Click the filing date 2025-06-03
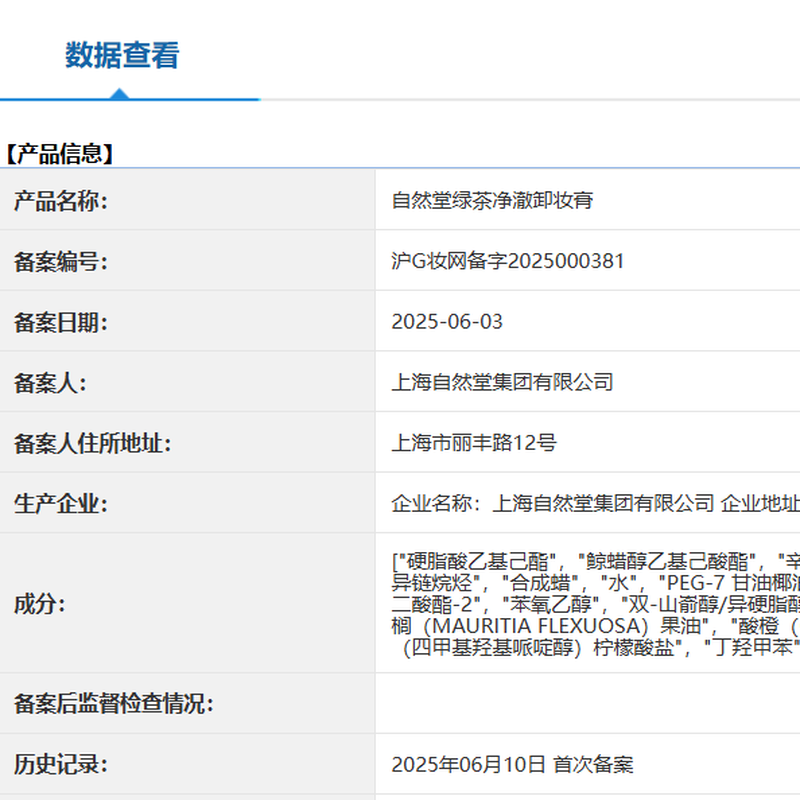Image resolution: width=800 pixels, height=800 pixels. (x=447, y=321)
